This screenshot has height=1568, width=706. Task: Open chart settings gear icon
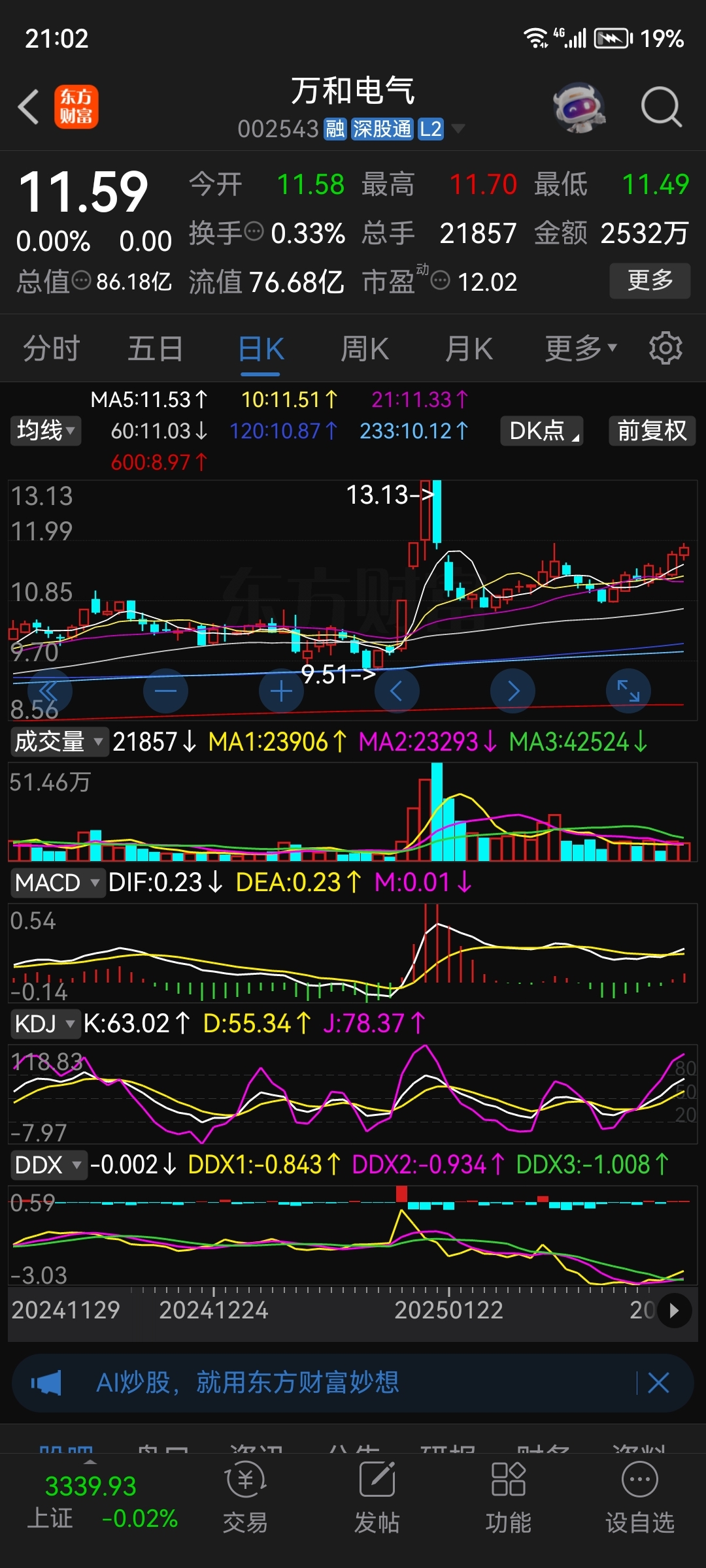click(x=665, y=348)
